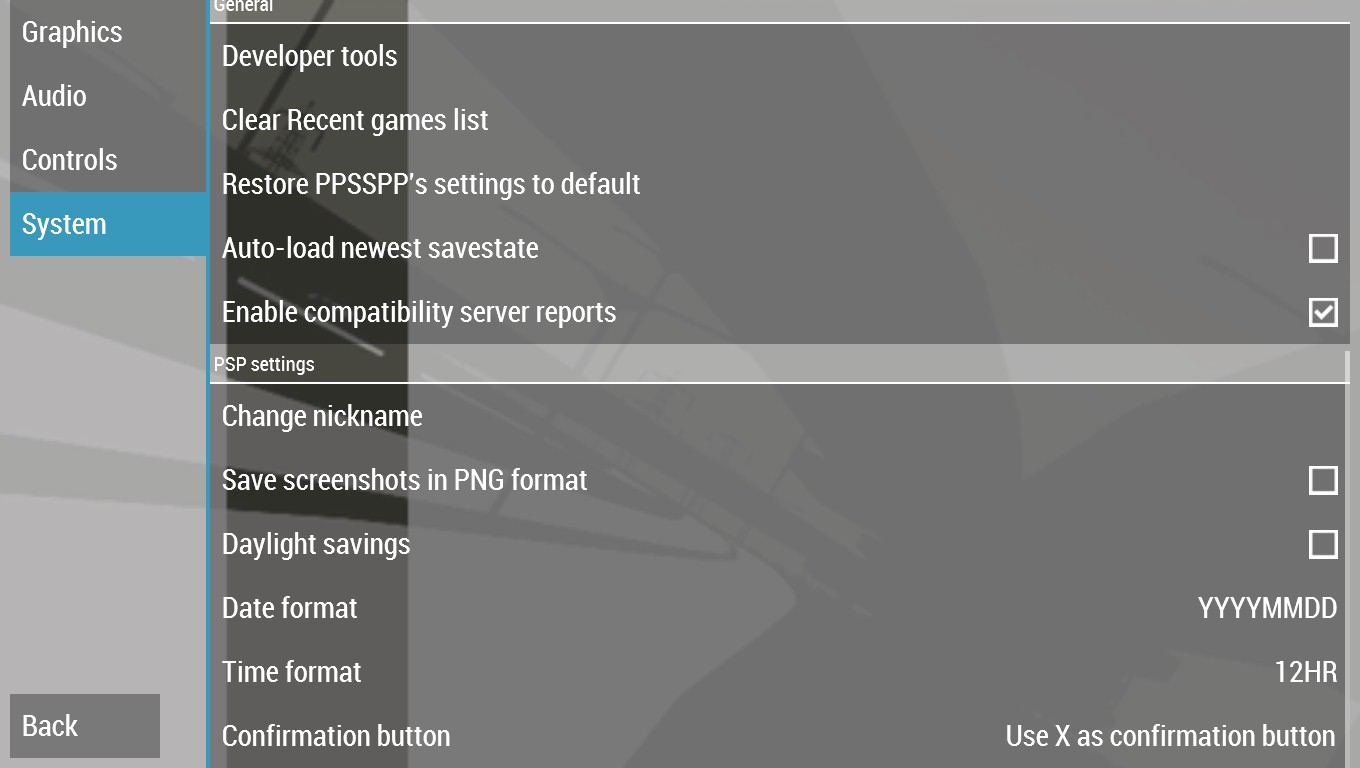Open the Audio settings tab
Viewport: 1360px width, 768px height.
tap(55, 96)
